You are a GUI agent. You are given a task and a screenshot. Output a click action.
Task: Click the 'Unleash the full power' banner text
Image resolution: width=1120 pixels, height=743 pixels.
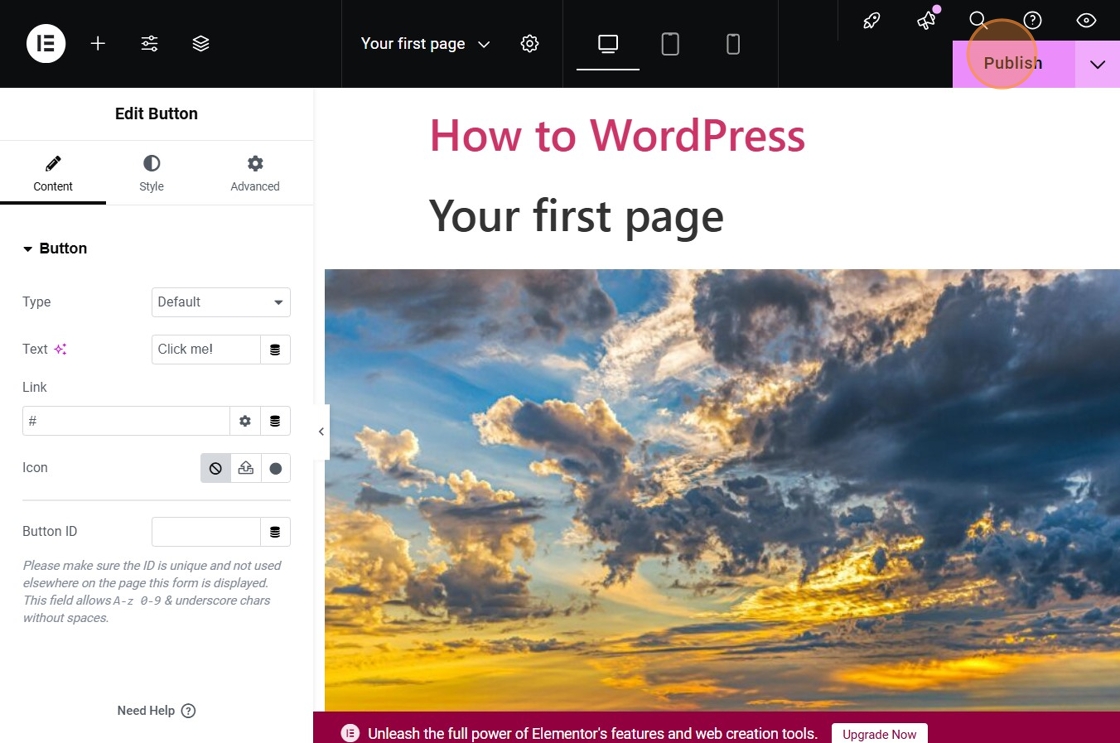click(592, 734)
